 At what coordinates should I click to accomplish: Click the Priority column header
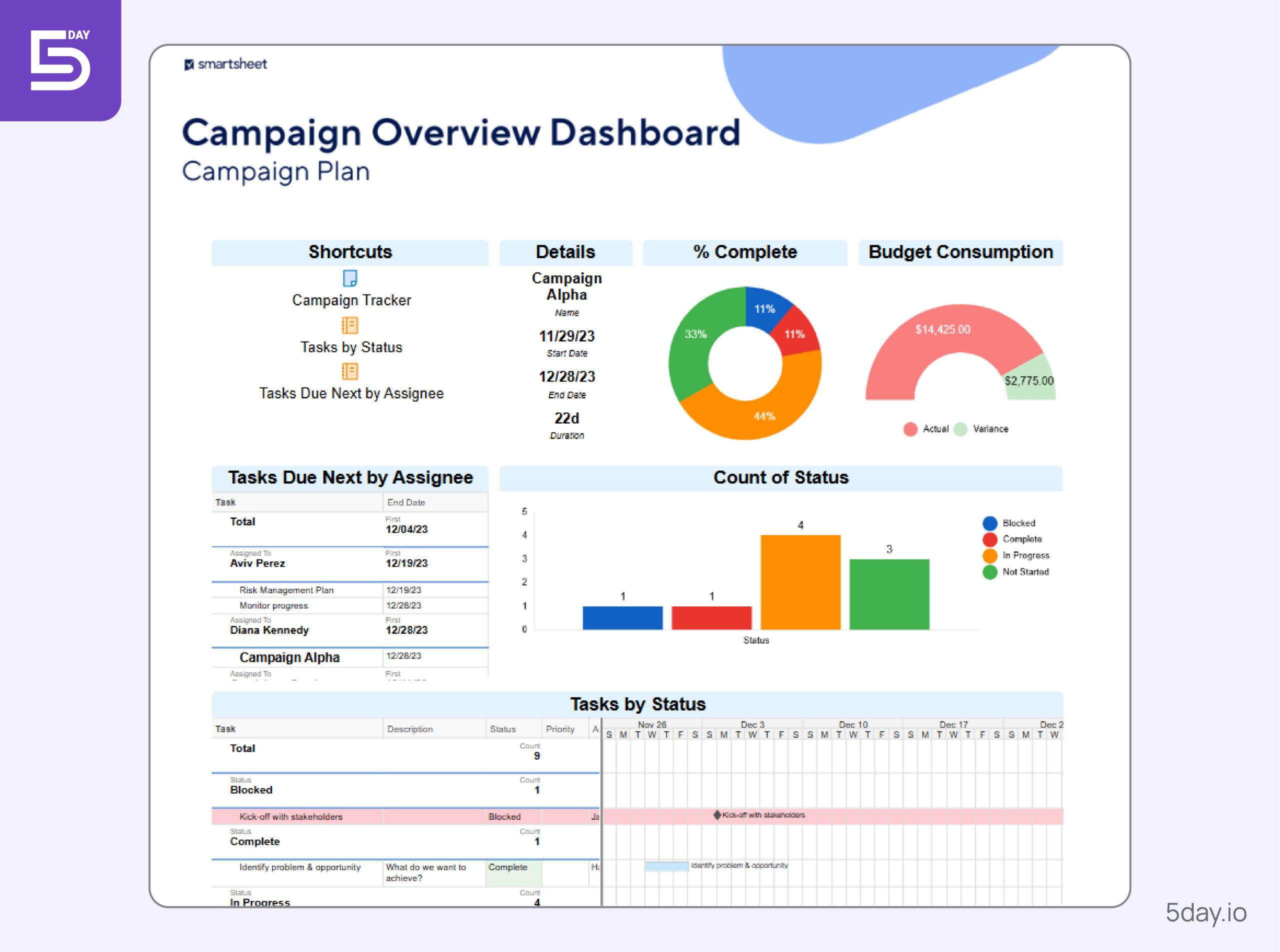click(x=565, y=729)
